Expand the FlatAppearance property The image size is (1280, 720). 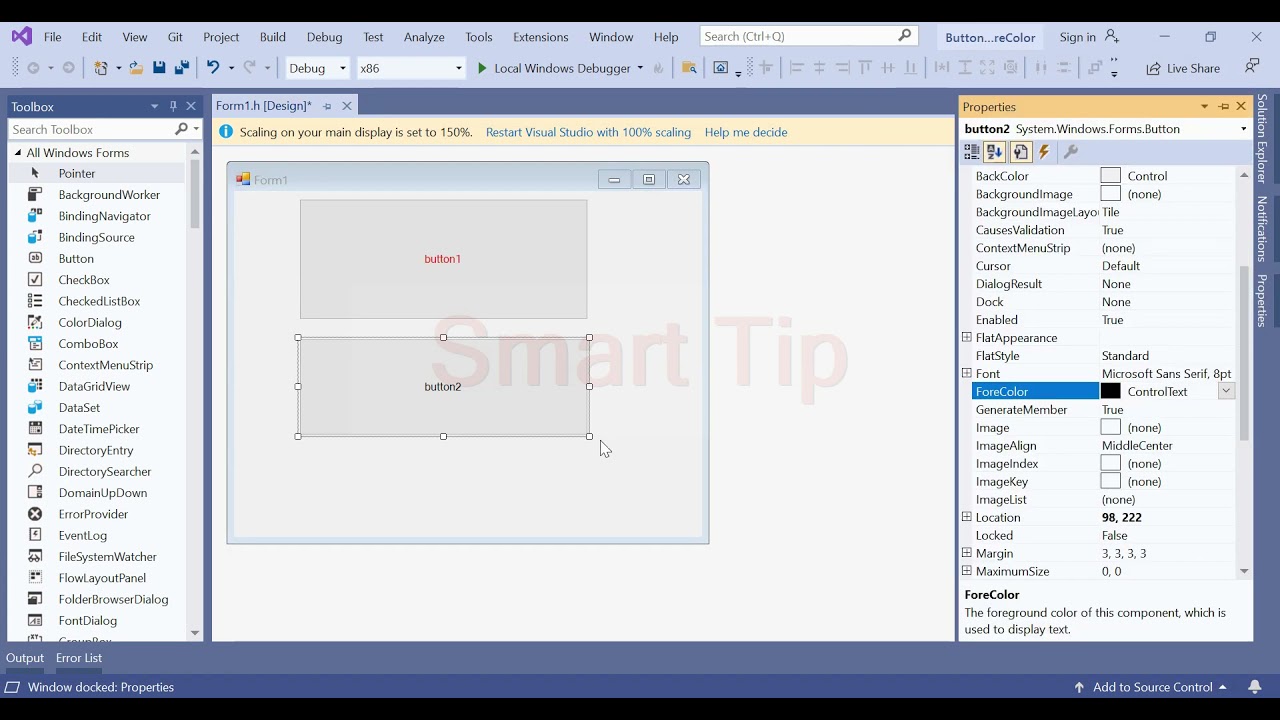[x=967, y=337]
